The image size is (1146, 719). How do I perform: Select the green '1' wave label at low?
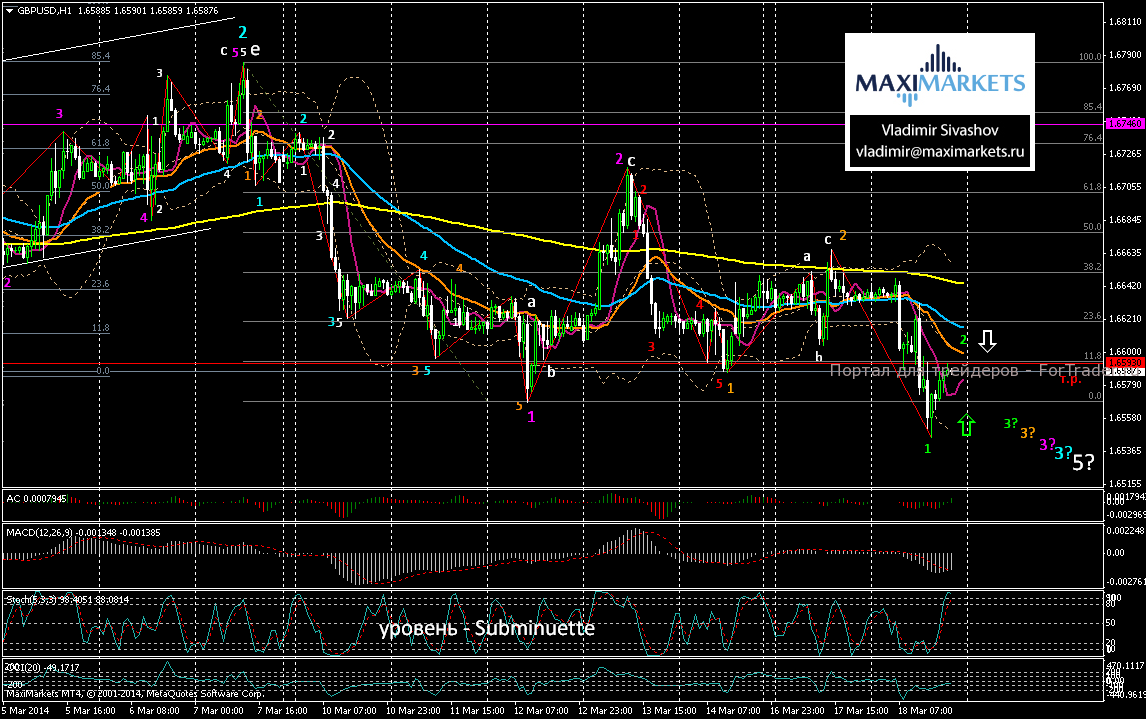(x=927, y=449)
